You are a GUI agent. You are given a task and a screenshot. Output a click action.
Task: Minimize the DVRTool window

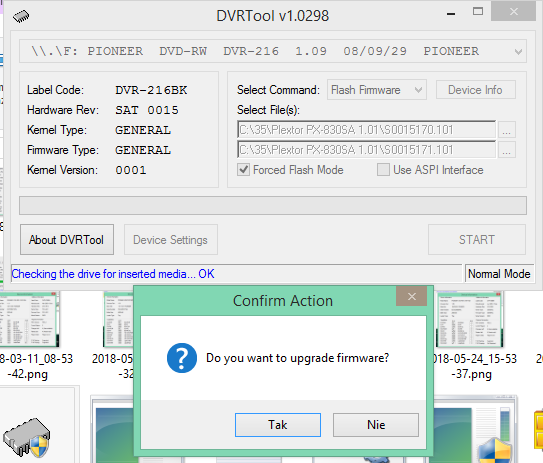tap(451, 14)
